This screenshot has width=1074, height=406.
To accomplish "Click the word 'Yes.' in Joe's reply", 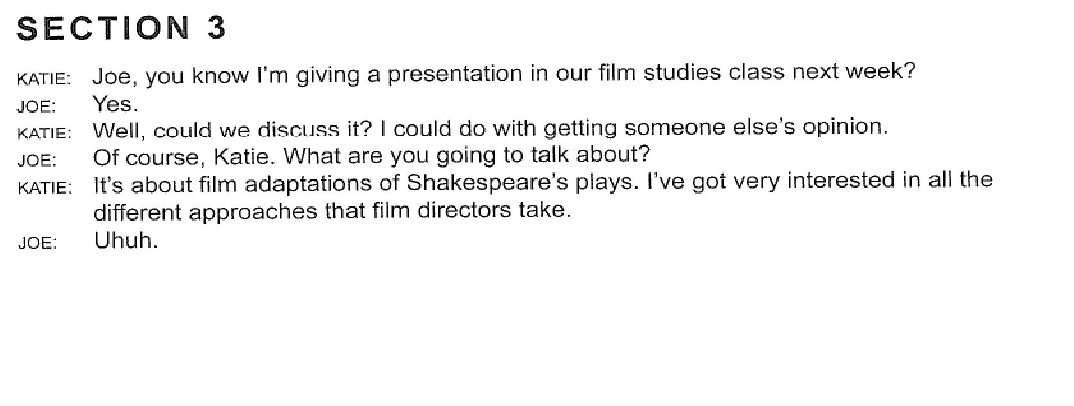I will click(x=116, y=104).
